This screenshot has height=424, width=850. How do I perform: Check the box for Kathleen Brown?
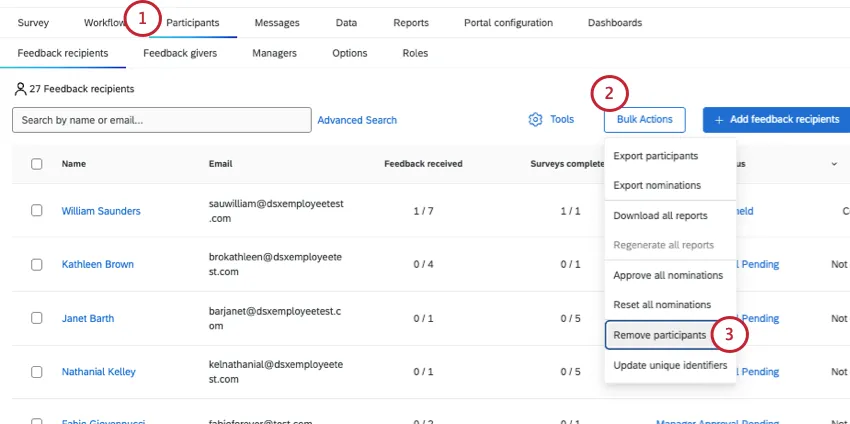point(36,264)
